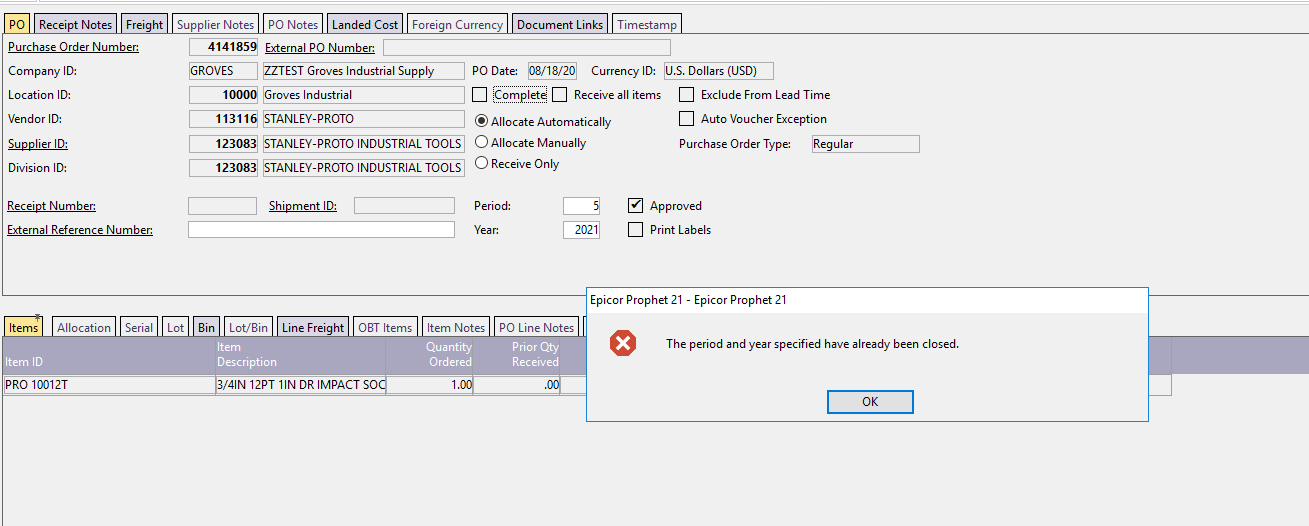1309x526 pixels.
Task: Select the PRO 10012T item row
Action: pyautogui.click(x=108, y=385)
